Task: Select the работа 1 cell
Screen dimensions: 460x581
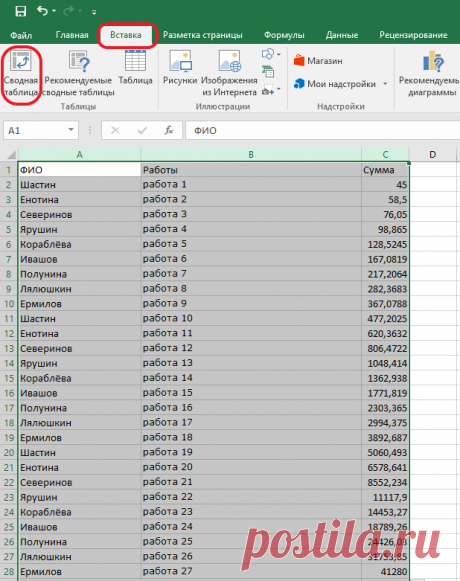Action: coord(251,185)
